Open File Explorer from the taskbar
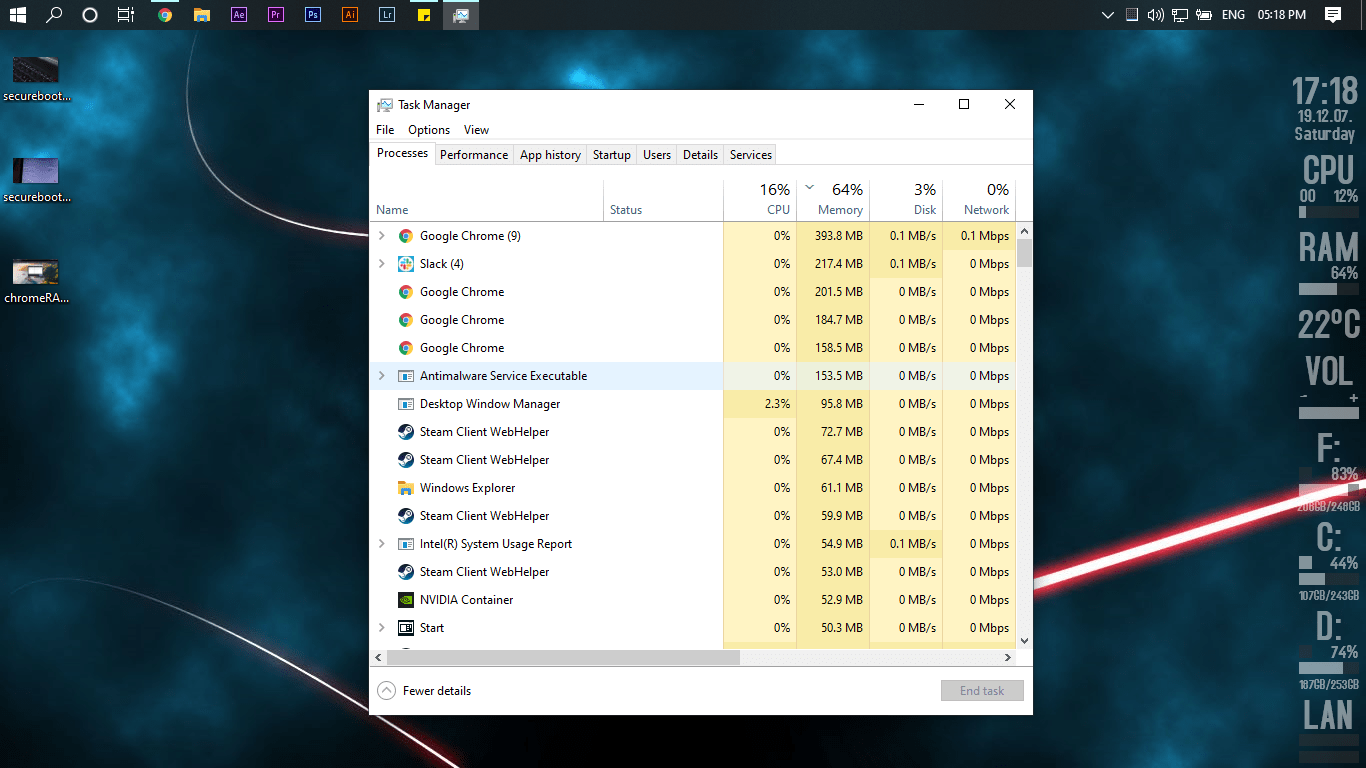This screenshot has height=768, width=1366. [x=201, y=15]
